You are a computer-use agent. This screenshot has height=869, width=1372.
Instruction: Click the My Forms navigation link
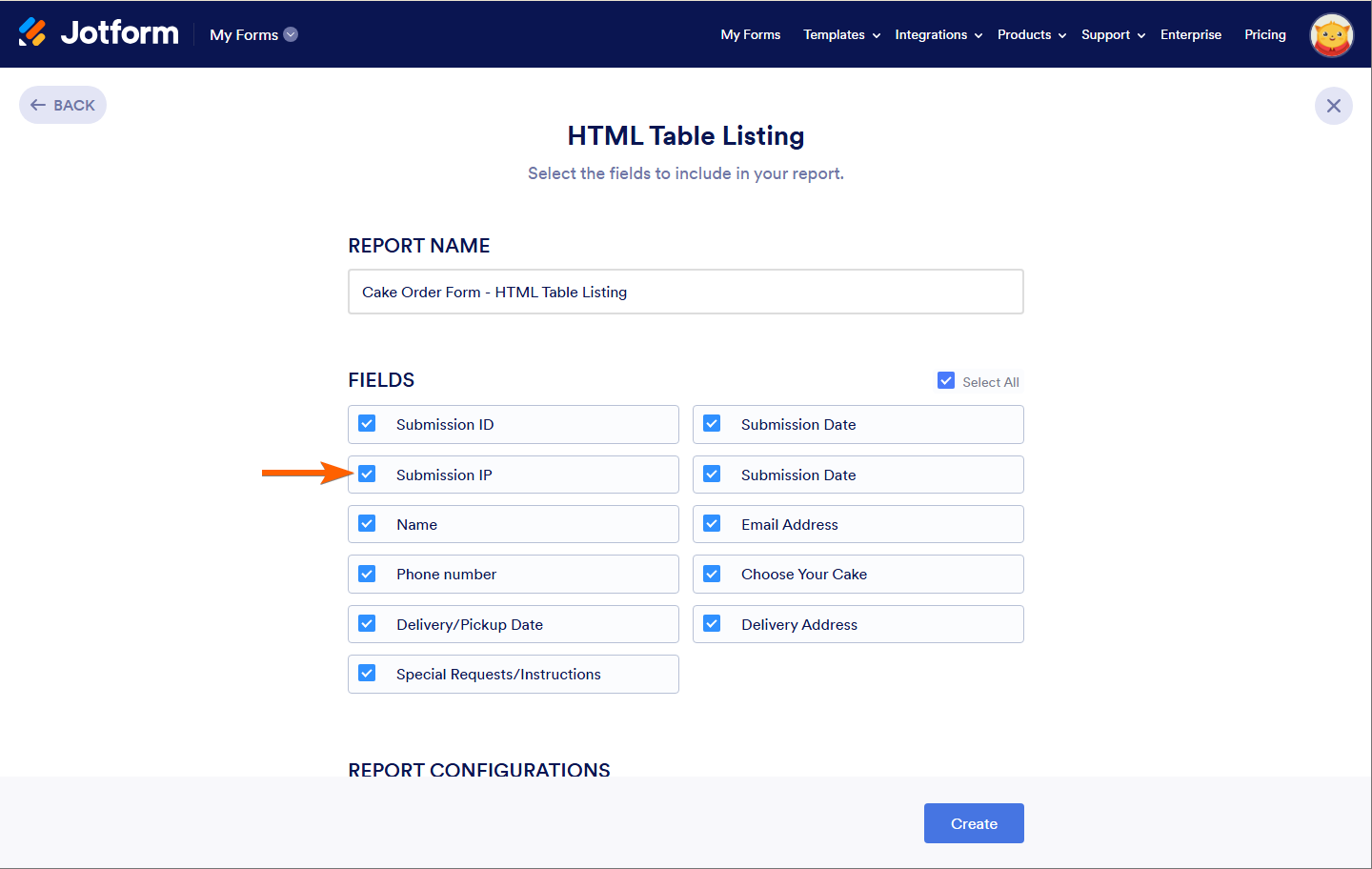(x=750, y=34)
